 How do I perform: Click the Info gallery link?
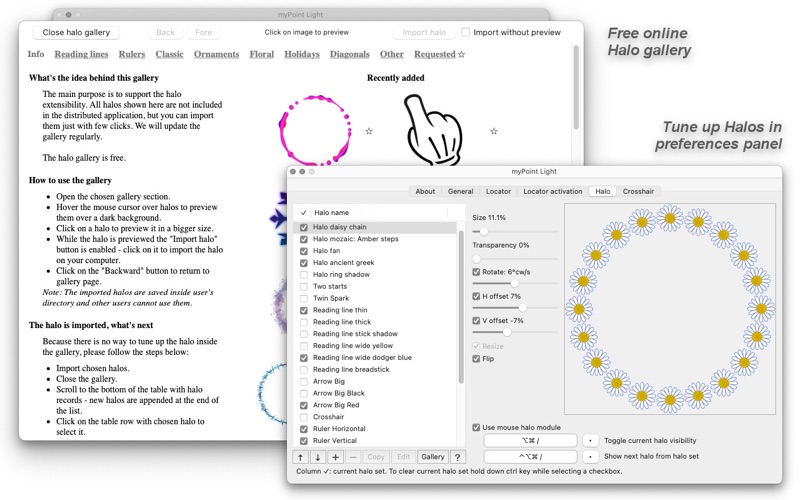tap(36, 54)
